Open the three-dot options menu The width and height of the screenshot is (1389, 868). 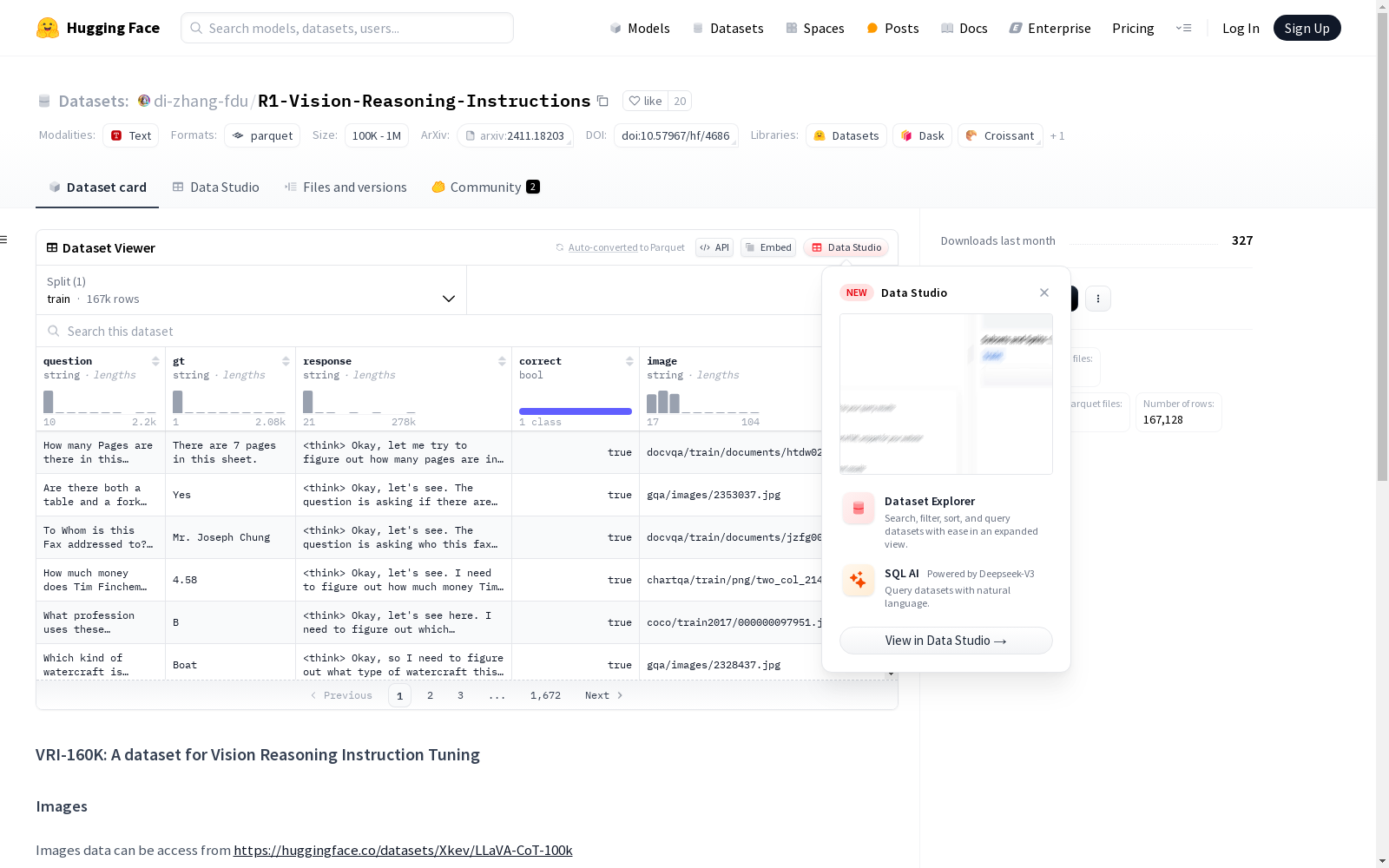tap(1098, 299)
